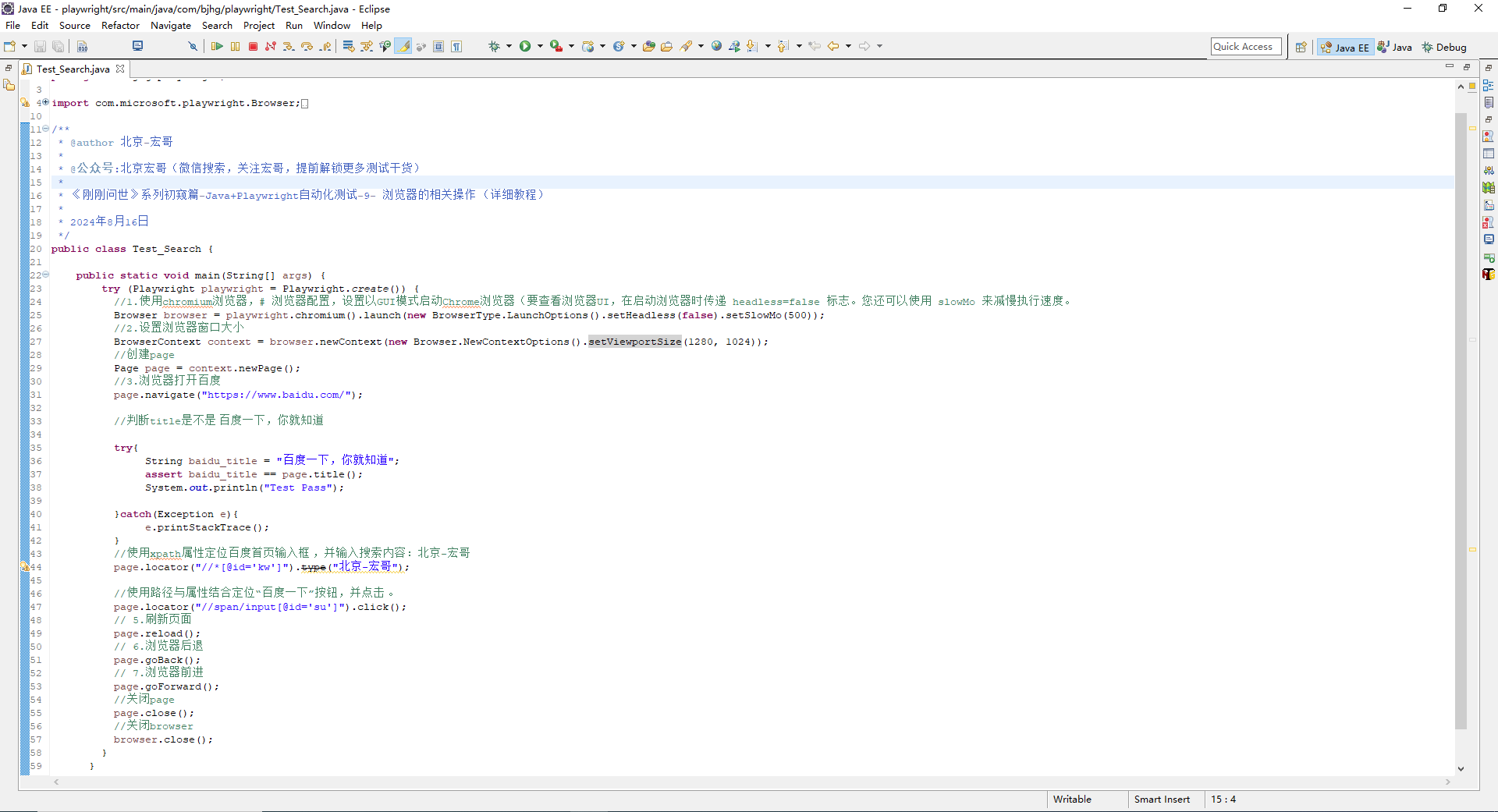1498x812 pixels.
Task: Click the Suspend debug icon
Action: click(x=235, y=47)
